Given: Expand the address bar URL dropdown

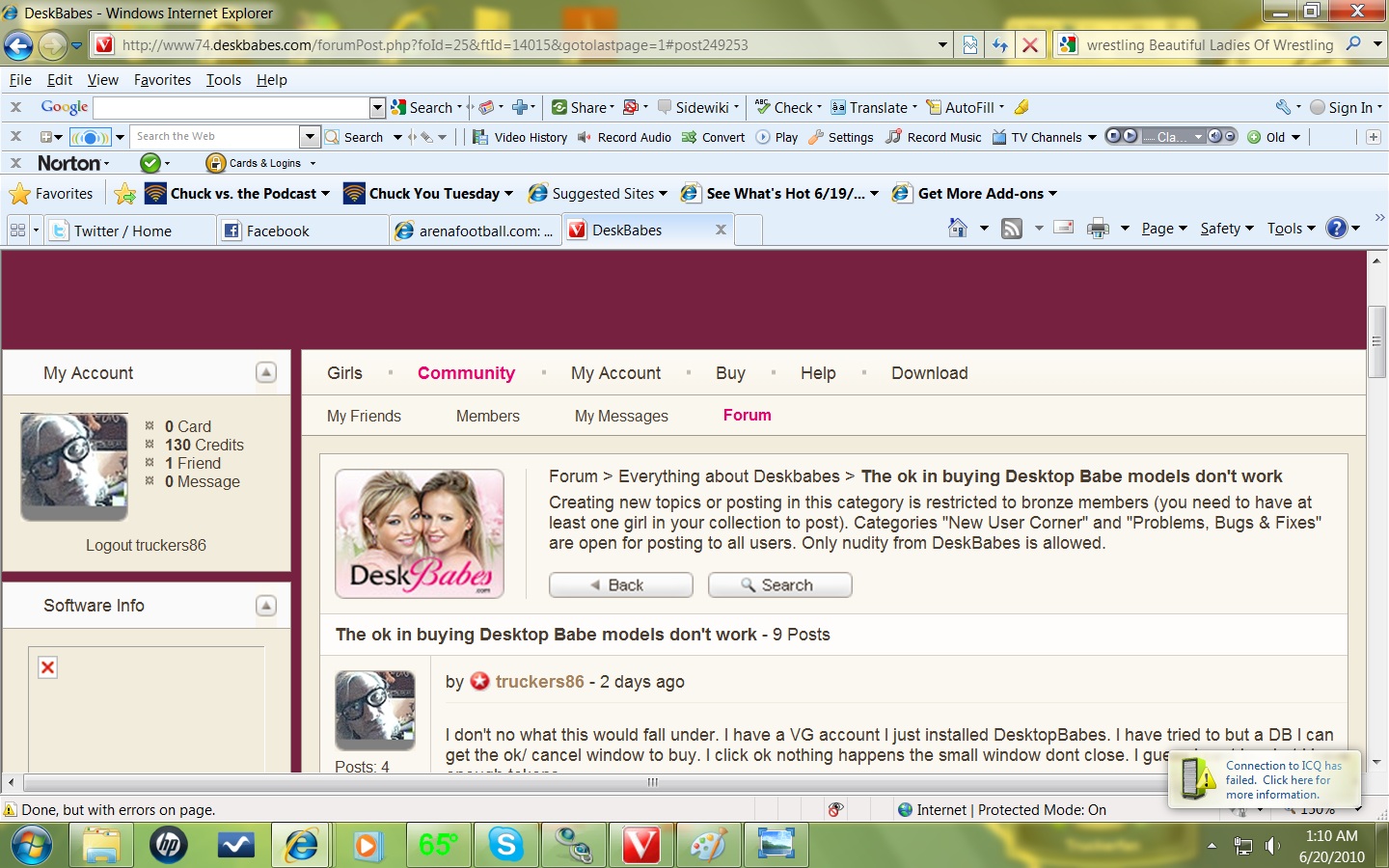Looking at the screenshot, I should (x=942, y=45).
